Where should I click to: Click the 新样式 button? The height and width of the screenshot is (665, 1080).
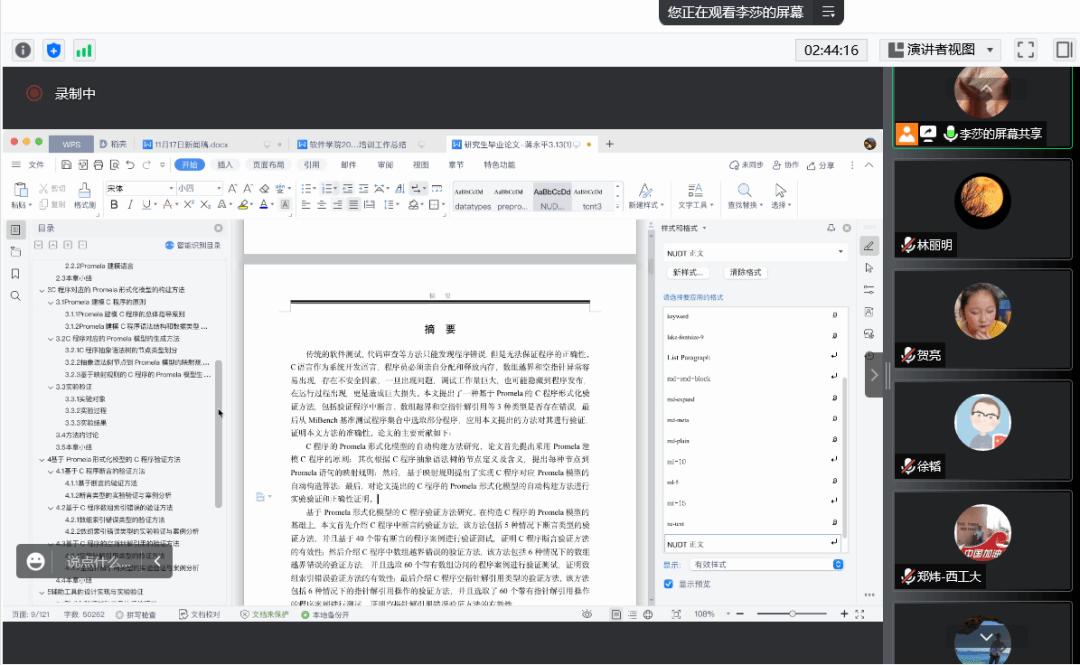[689, 272]
